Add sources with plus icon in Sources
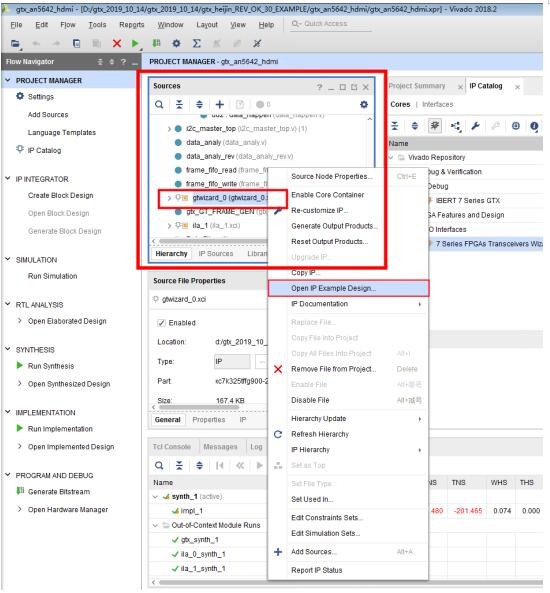This screenshot has height=593, width=550. point(219,104)
